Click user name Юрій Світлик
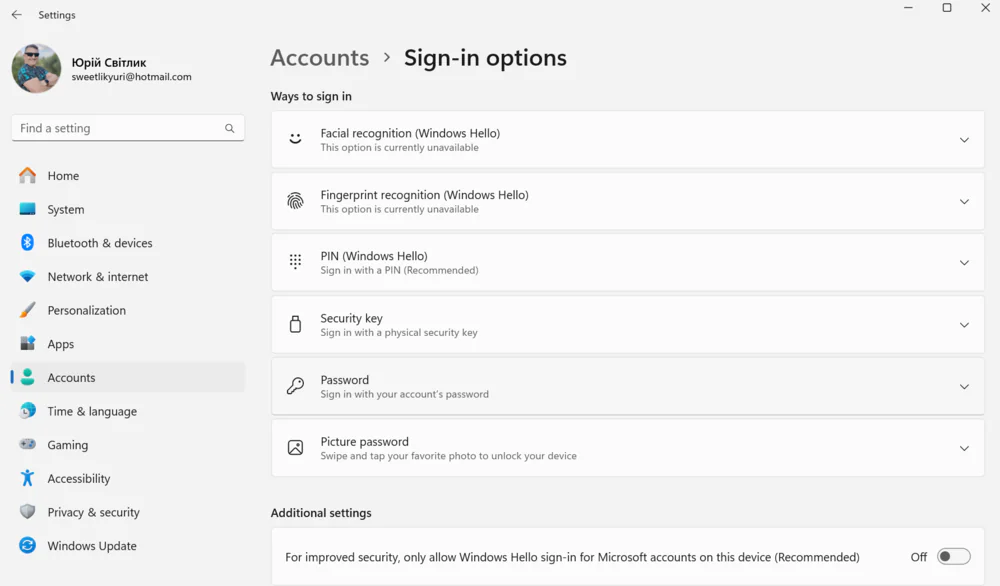 [x=109, y=62]
